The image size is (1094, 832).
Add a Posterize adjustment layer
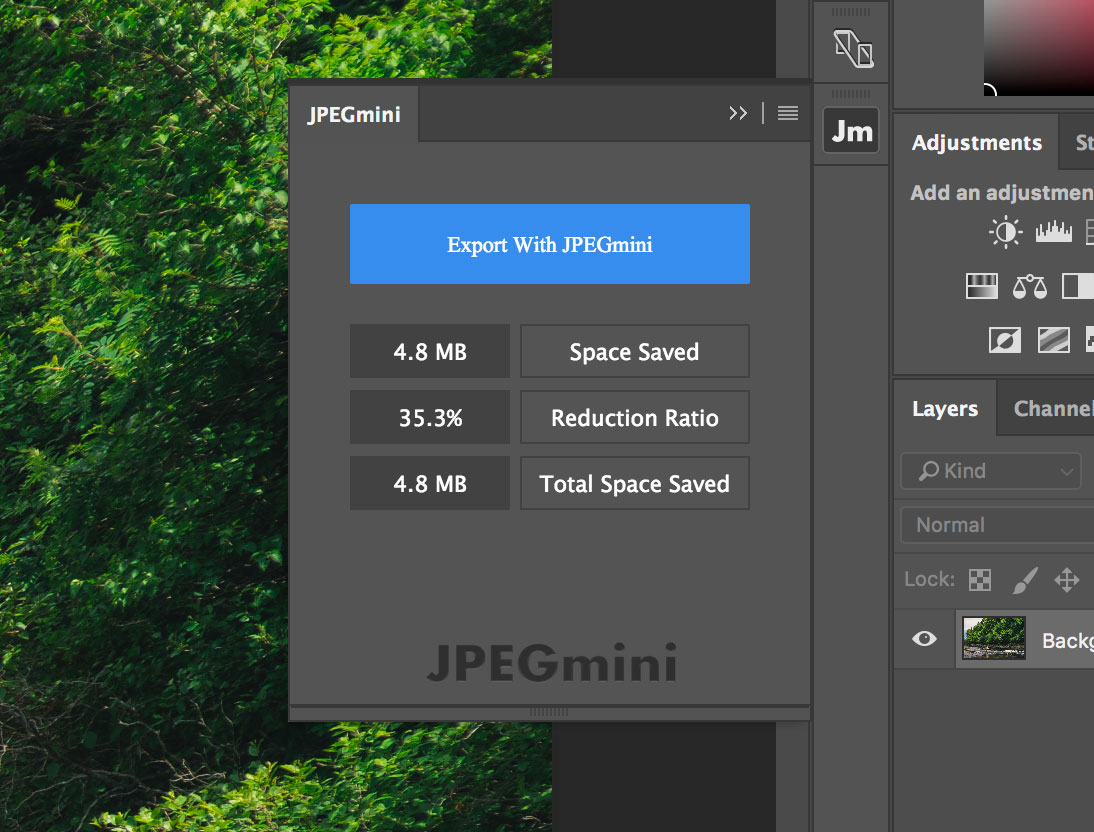click(1053, 340)
